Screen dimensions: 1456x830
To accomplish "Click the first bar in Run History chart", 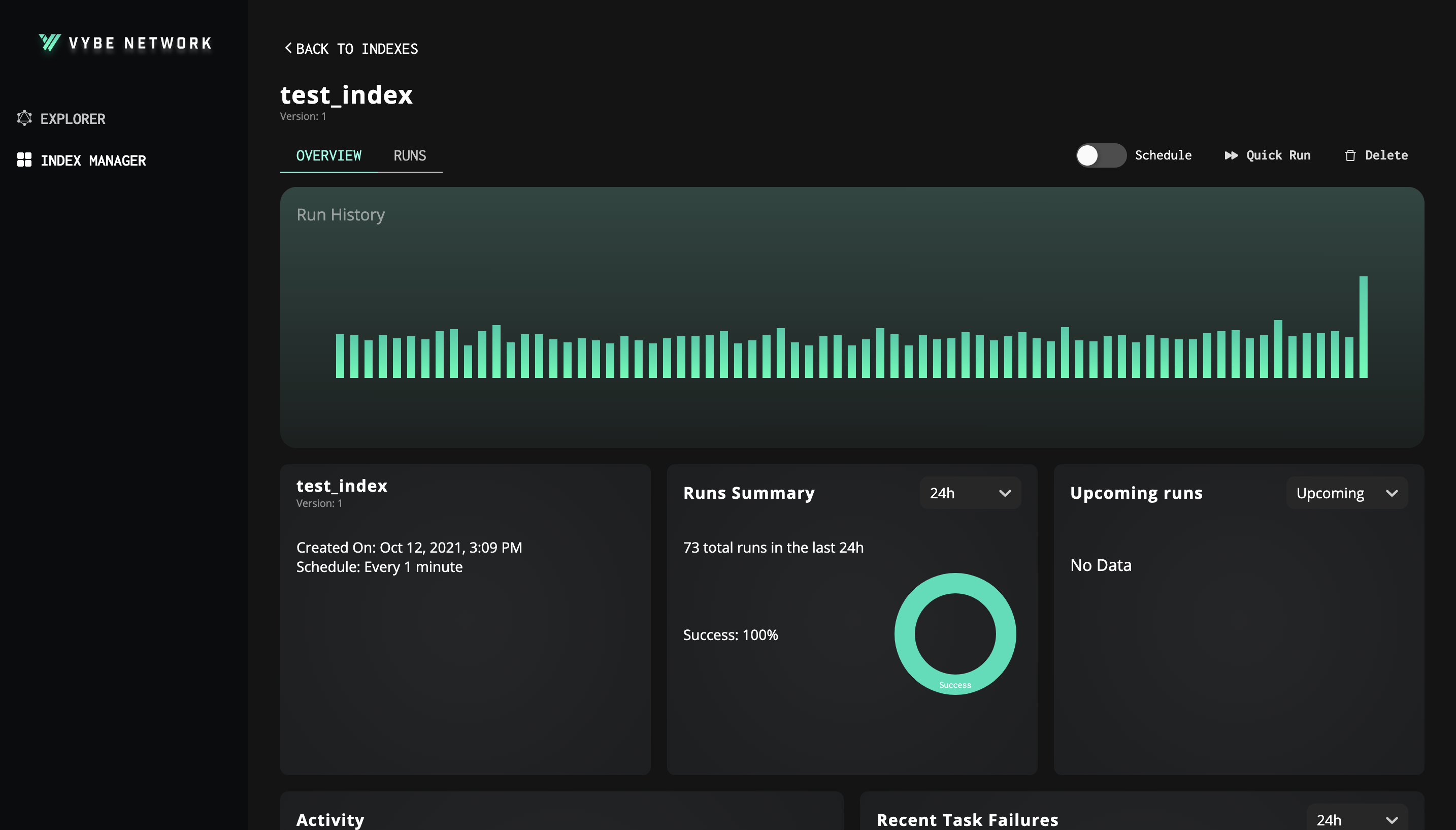I will pos(340,356).
